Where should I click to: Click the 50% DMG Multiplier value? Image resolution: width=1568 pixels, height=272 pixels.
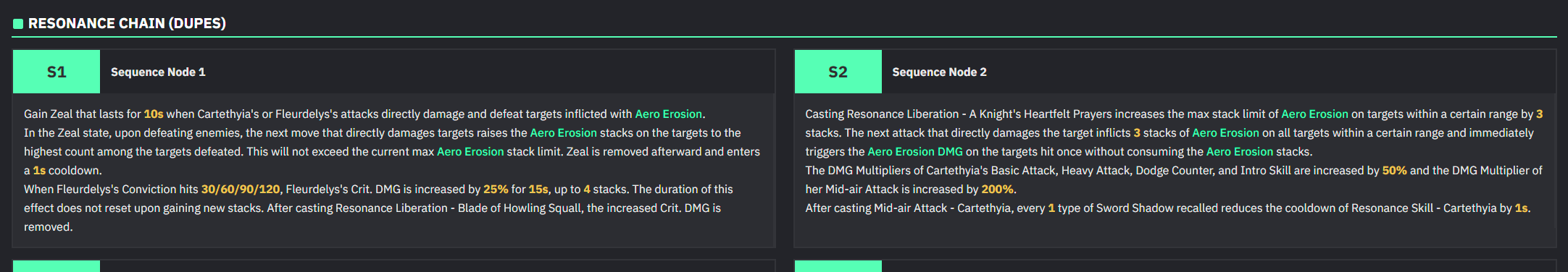coord(1394,170)
